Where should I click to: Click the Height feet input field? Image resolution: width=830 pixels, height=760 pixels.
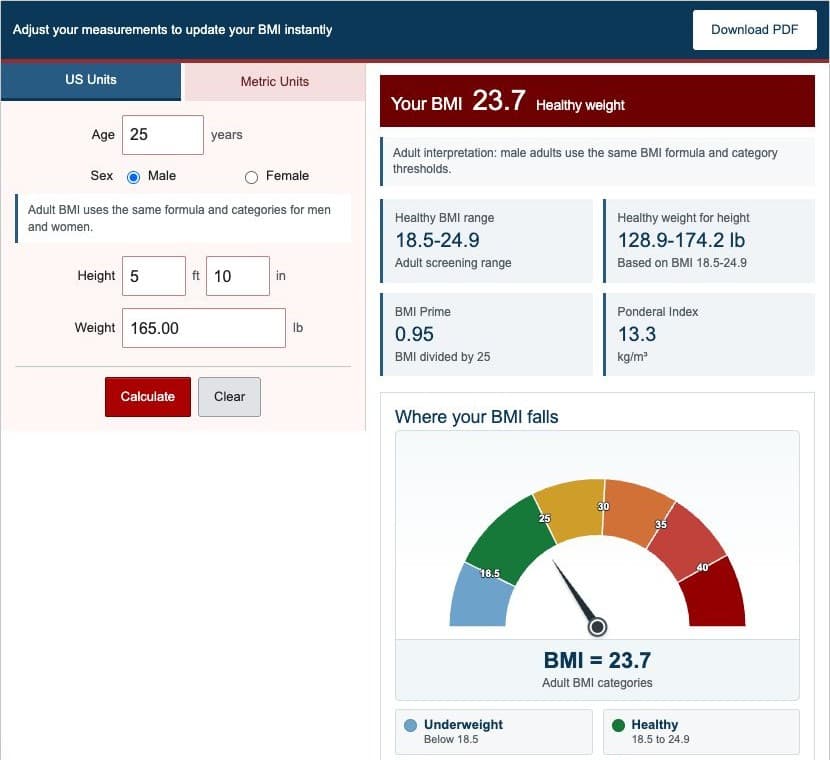154,276
